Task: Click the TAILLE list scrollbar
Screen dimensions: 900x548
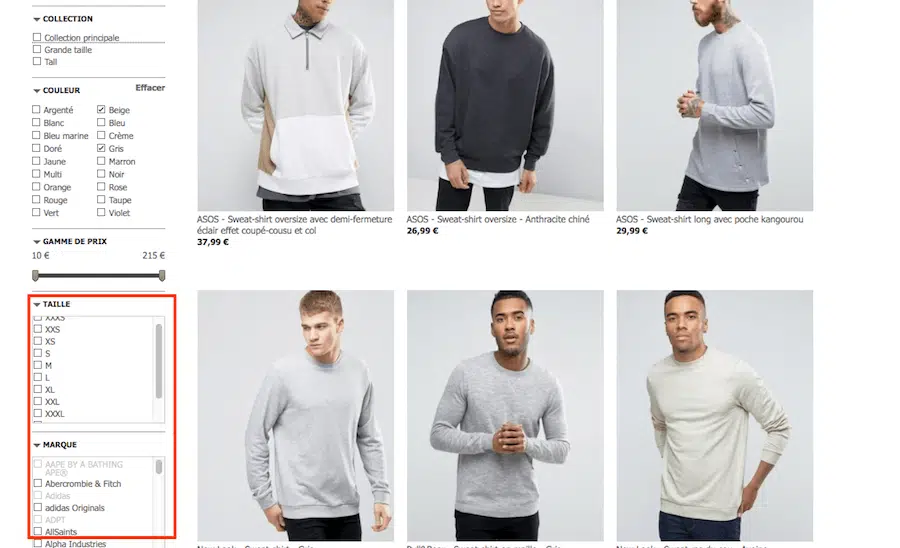Action: pos(158,362)
